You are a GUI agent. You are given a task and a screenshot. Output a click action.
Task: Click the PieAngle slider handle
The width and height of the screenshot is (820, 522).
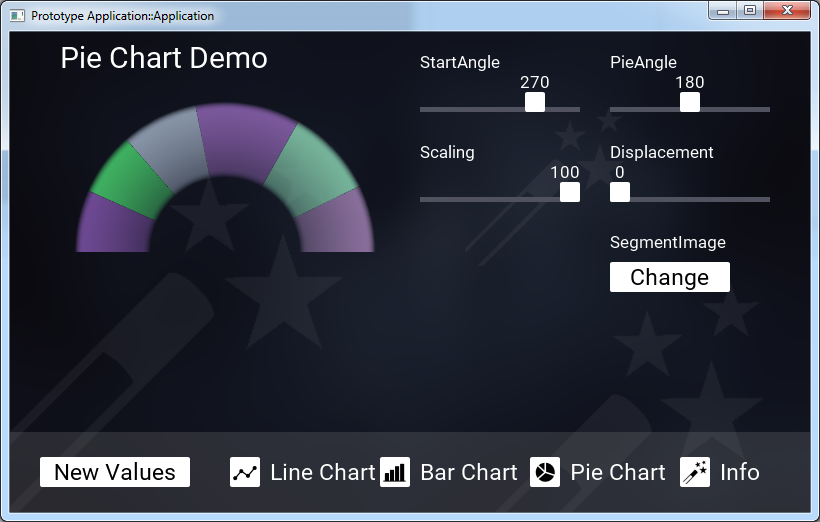coord(690,102)
